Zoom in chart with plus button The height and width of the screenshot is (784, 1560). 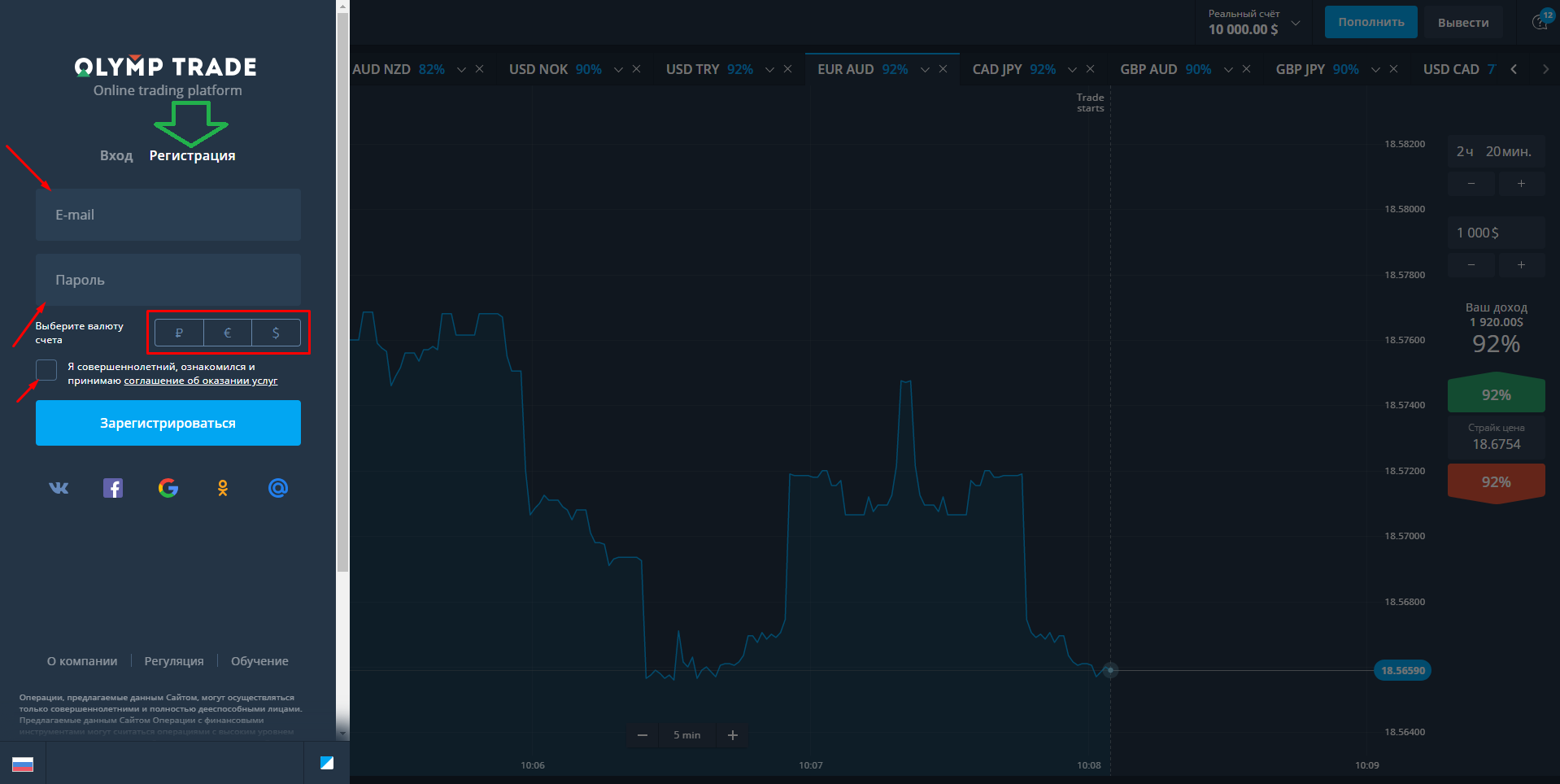(733, 735)
